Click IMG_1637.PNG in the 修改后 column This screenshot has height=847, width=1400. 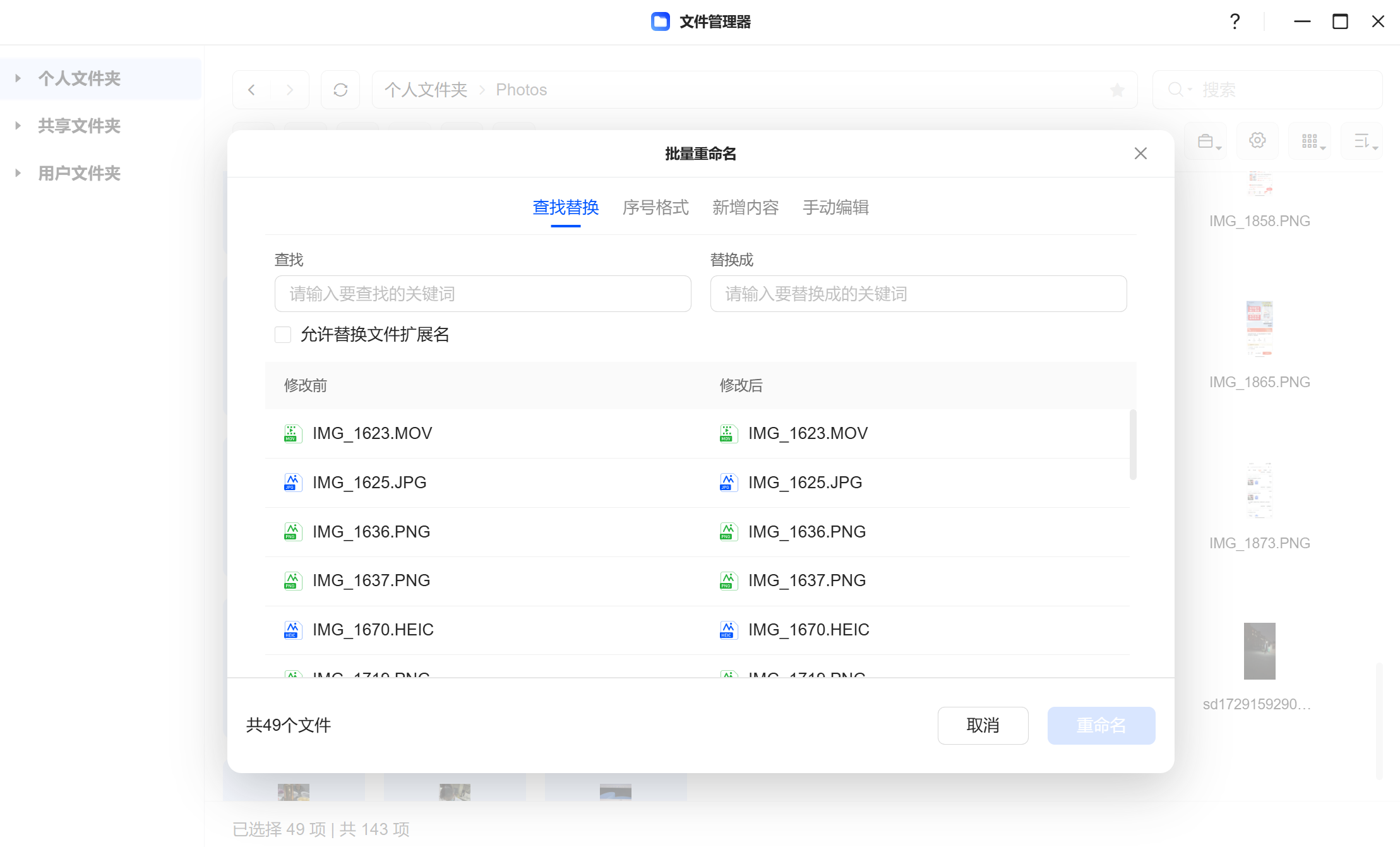pos(807,580)
